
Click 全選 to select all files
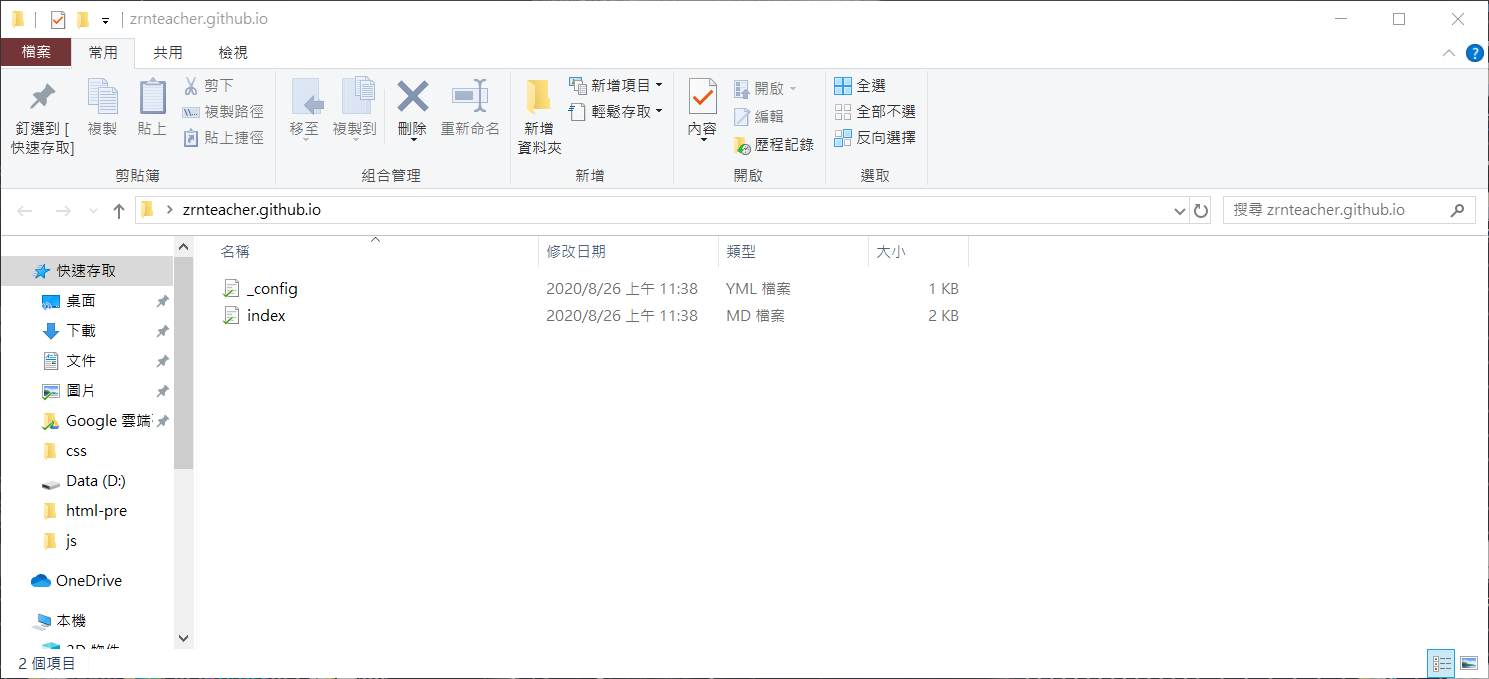(x=860, y=86)
